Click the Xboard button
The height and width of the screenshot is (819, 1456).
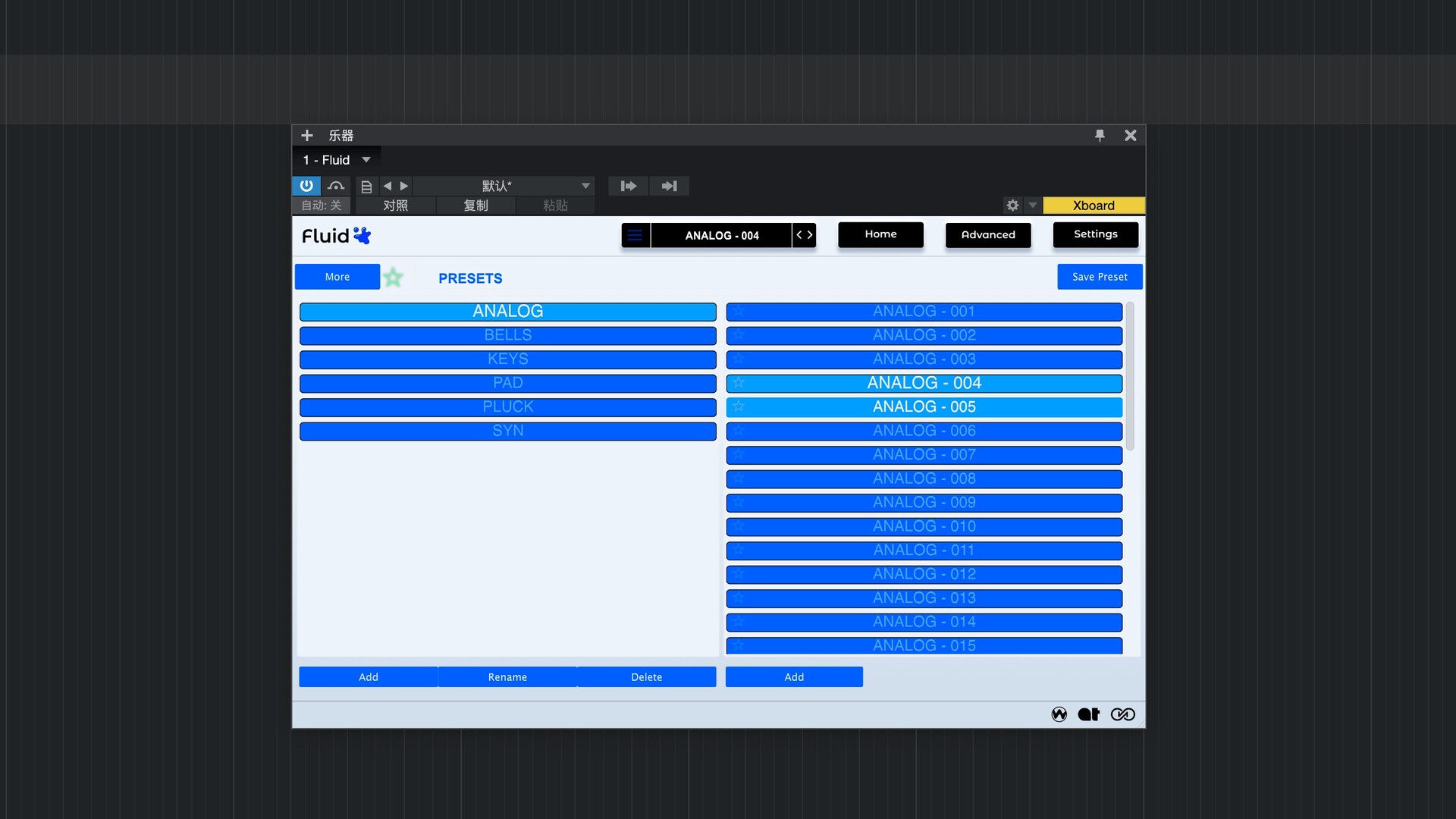point(1094,206)
